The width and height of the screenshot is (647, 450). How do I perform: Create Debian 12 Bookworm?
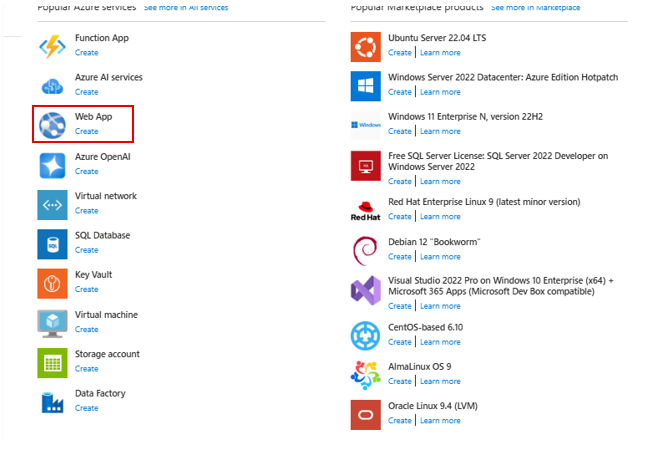click(399, 257)
